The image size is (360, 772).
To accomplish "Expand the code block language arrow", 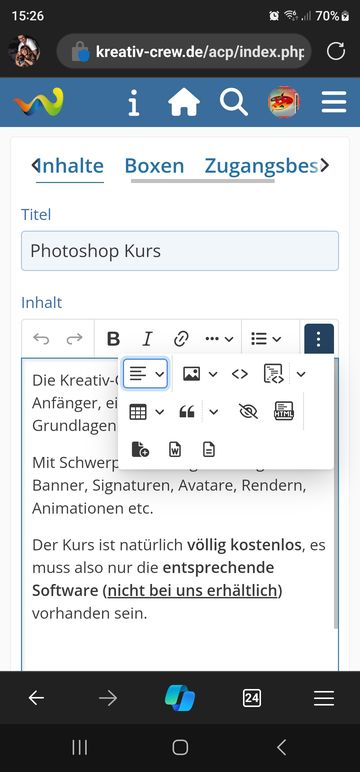I will click(301, 374).
